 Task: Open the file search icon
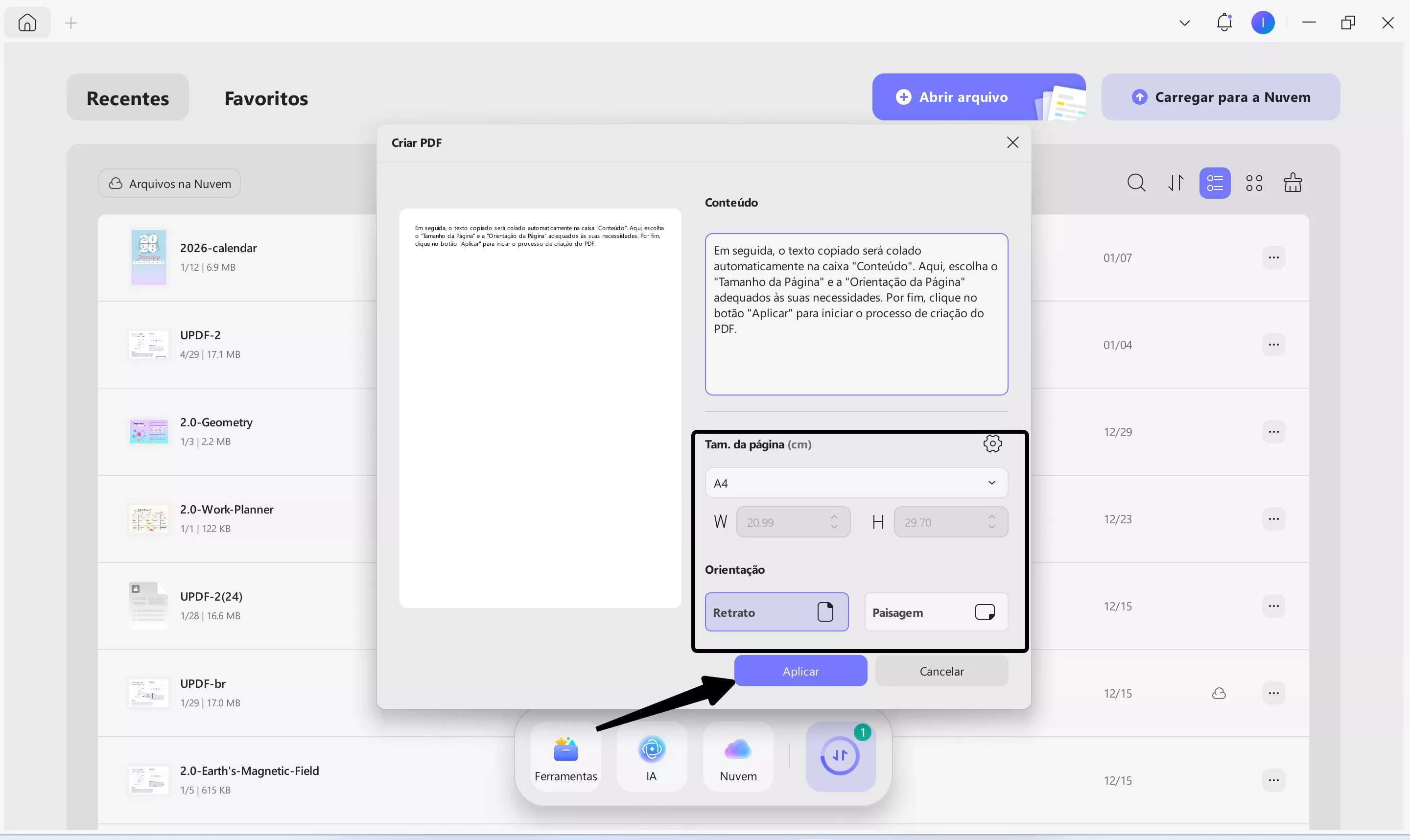pos(1136,182)
